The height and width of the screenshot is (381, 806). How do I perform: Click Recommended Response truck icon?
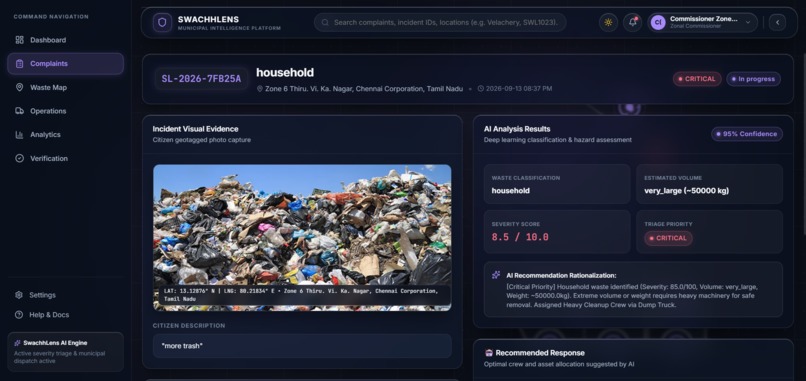489,353
